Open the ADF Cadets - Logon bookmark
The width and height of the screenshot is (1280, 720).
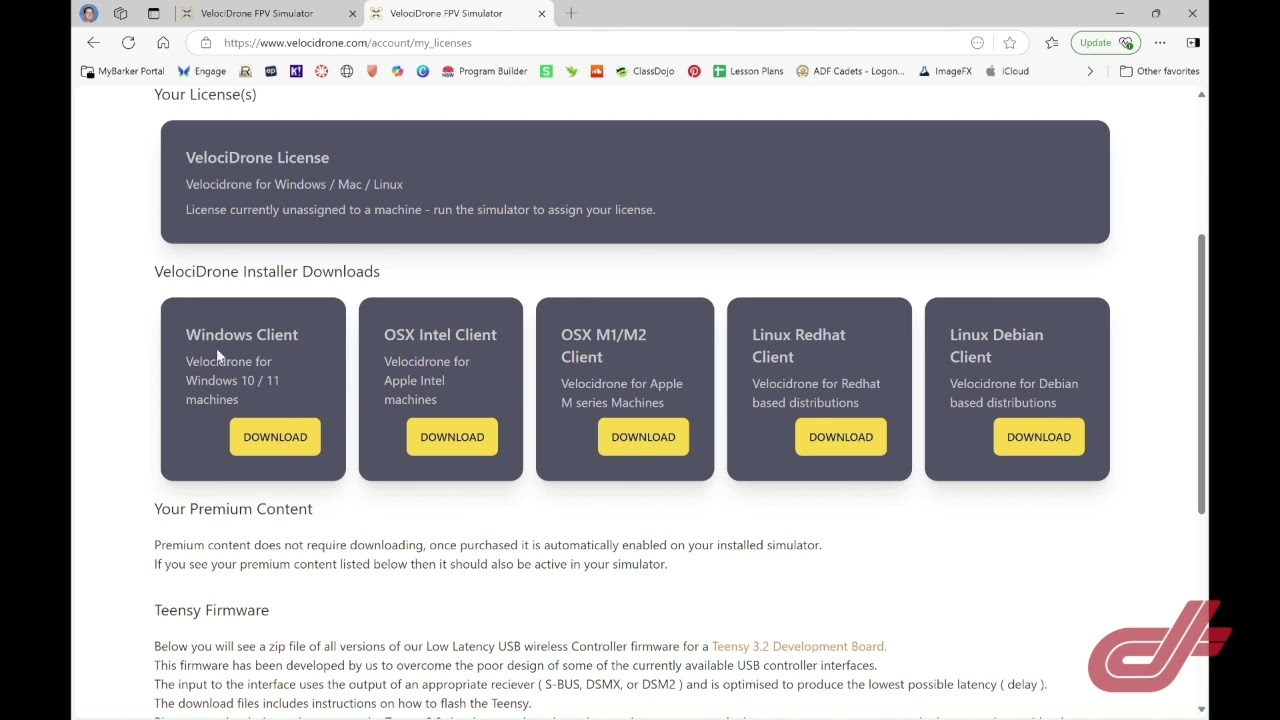(850, 71)
